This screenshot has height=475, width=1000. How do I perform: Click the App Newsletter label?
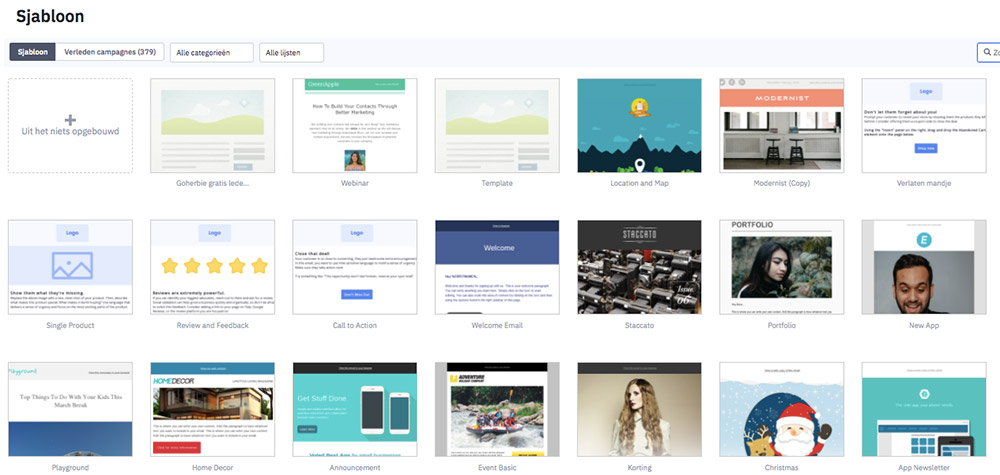pyautogui.click(x=924, y=467)
